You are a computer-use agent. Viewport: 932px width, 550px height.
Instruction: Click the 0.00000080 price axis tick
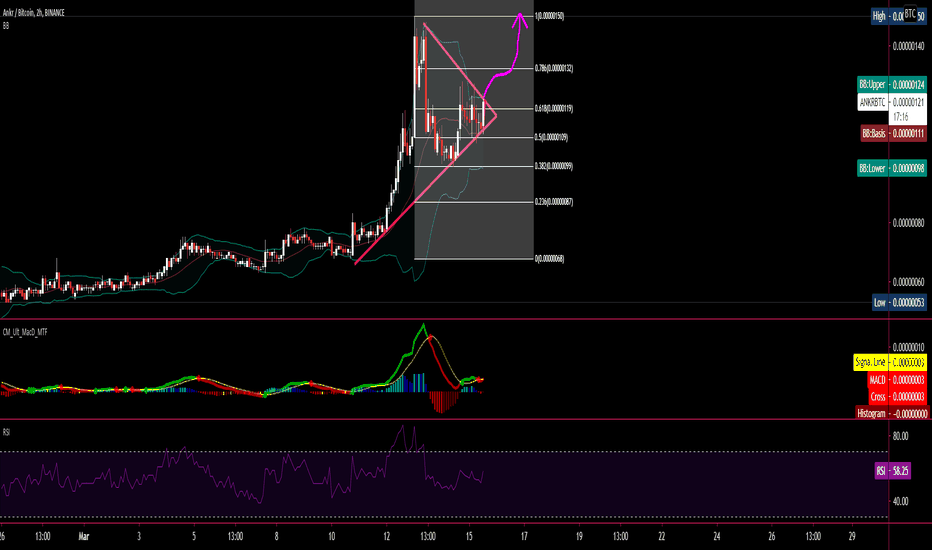click(x=908, y=224)
